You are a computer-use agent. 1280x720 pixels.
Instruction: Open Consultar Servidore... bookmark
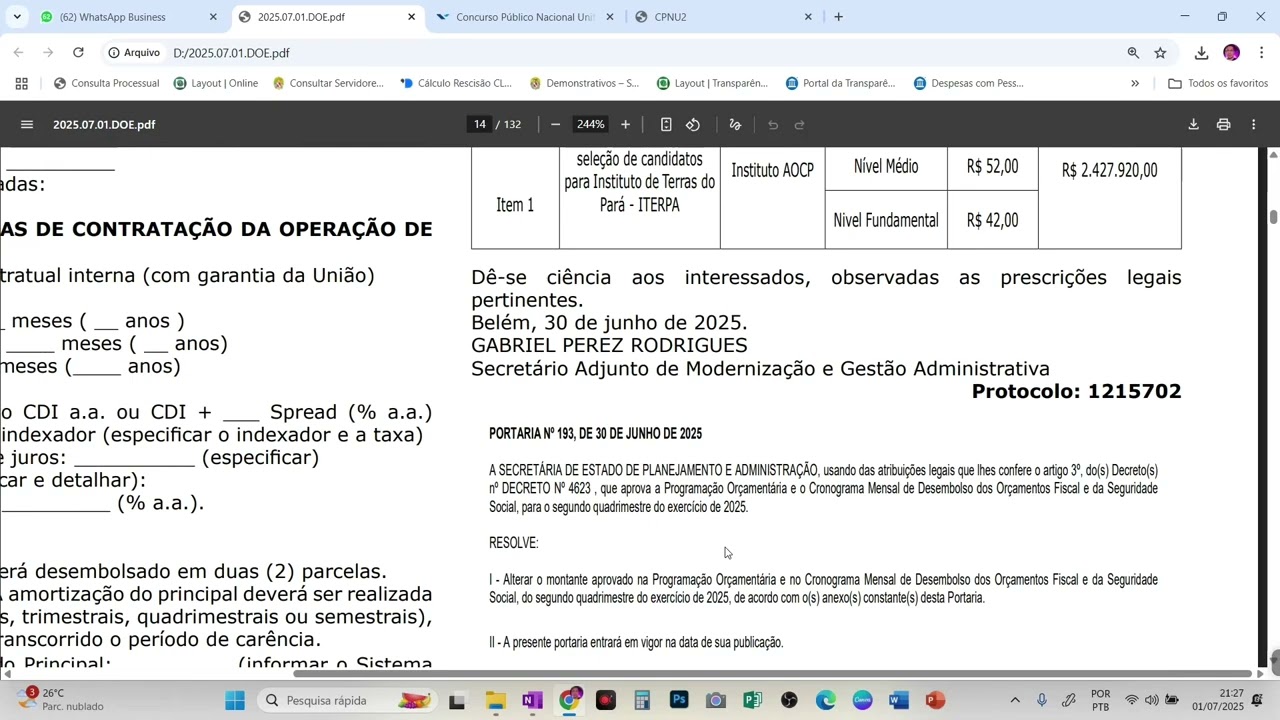coord(328,83)
